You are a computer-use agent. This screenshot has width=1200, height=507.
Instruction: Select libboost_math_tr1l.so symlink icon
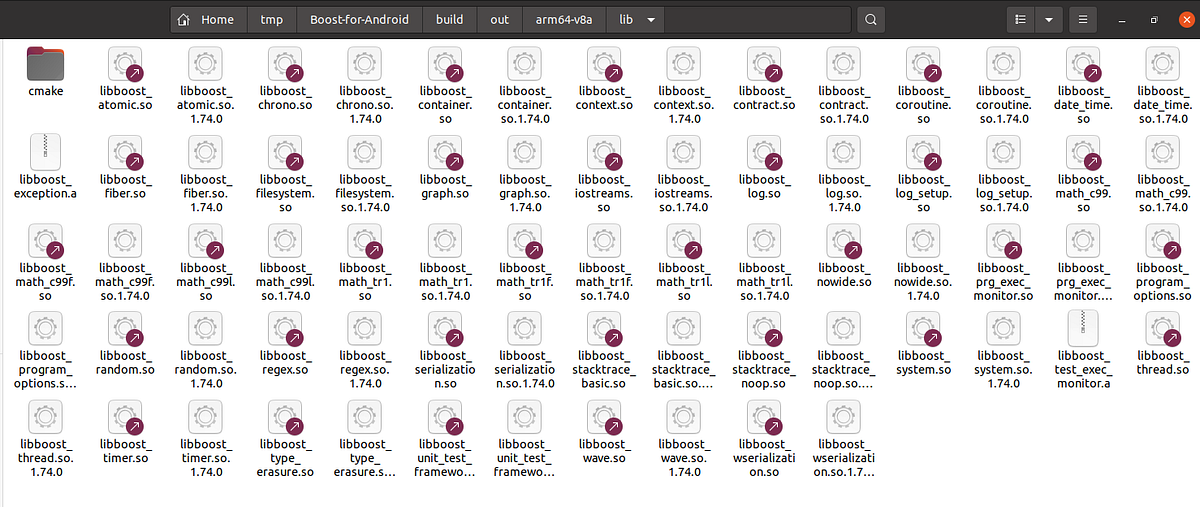pos(686,239)
